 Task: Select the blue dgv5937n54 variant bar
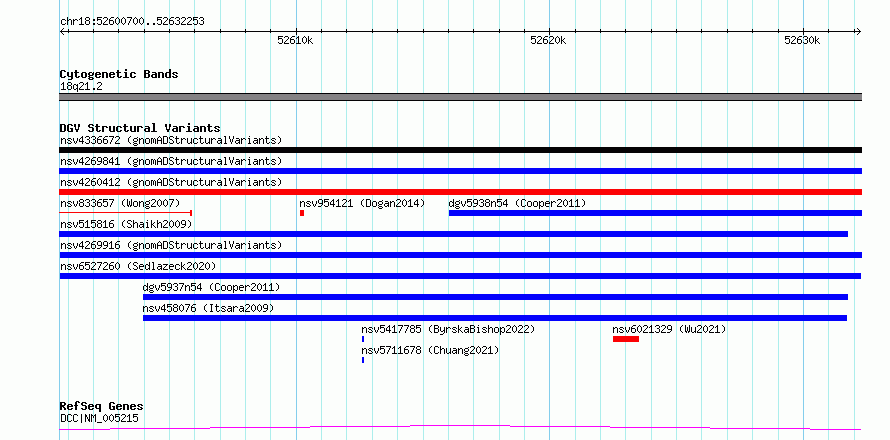click(x=496, y=297)
